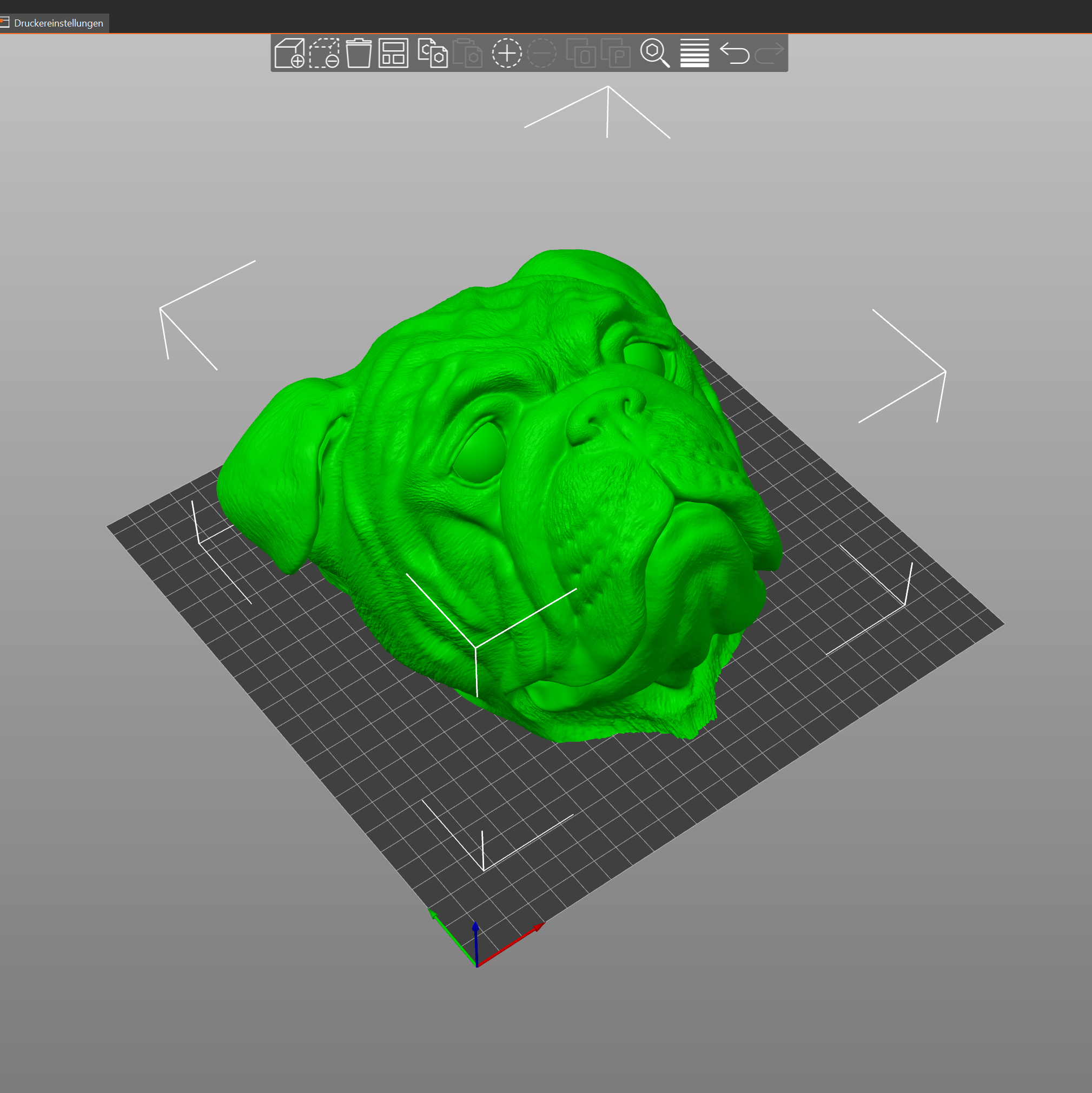Click the Add object cube icon
This screenshot has width=1092, height=1093.
point(289,53)
